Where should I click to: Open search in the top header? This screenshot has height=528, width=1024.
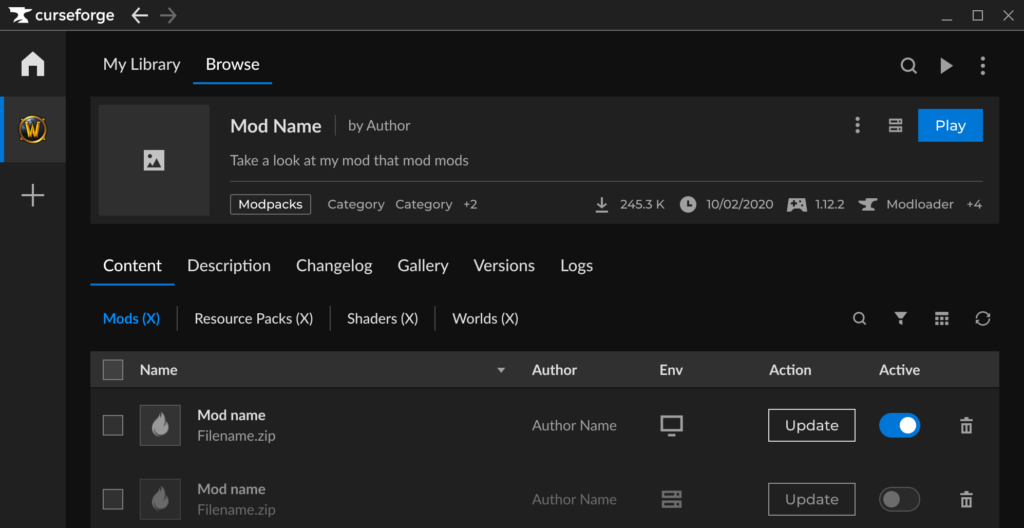click(908, 66)
